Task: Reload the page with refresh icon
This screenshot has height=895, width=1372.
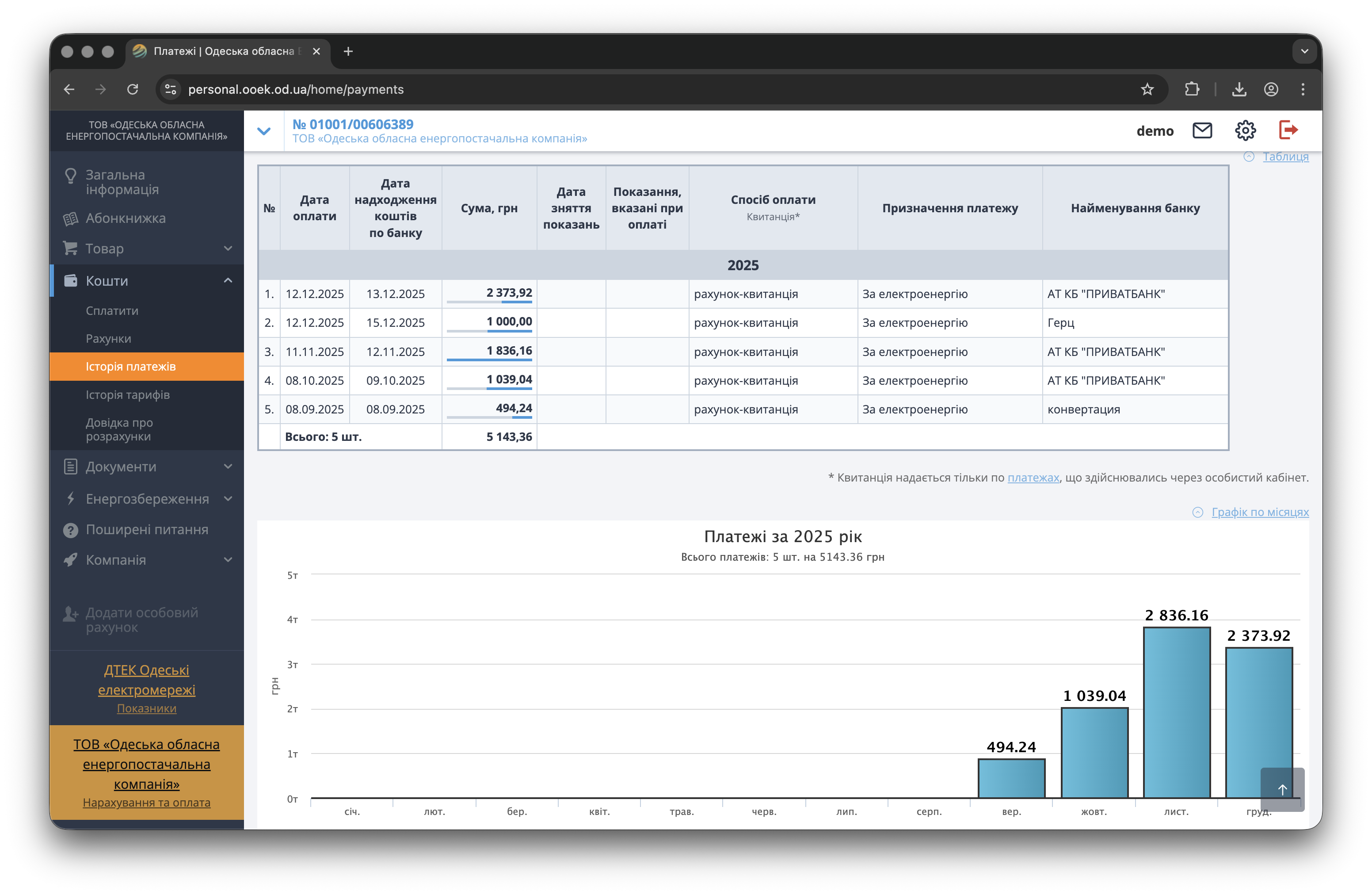Action: (133, 89)
